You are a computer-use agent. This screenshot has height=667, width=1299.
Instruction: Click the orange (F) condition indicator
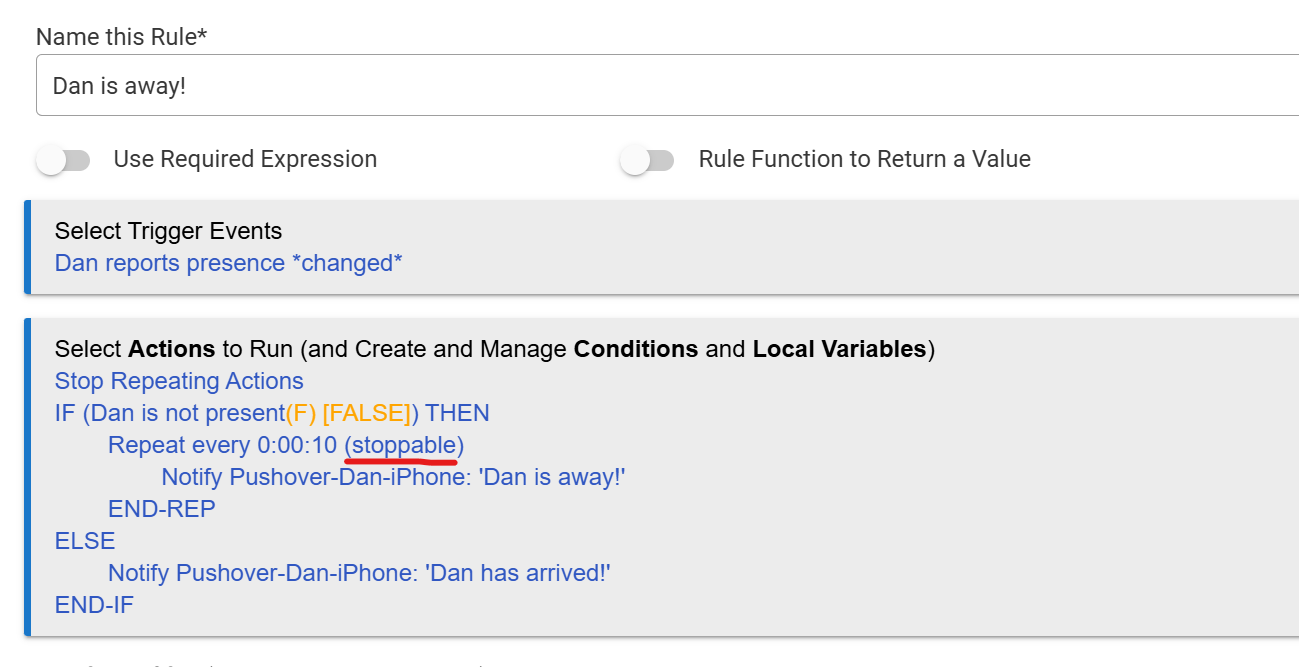coord(301,413)
